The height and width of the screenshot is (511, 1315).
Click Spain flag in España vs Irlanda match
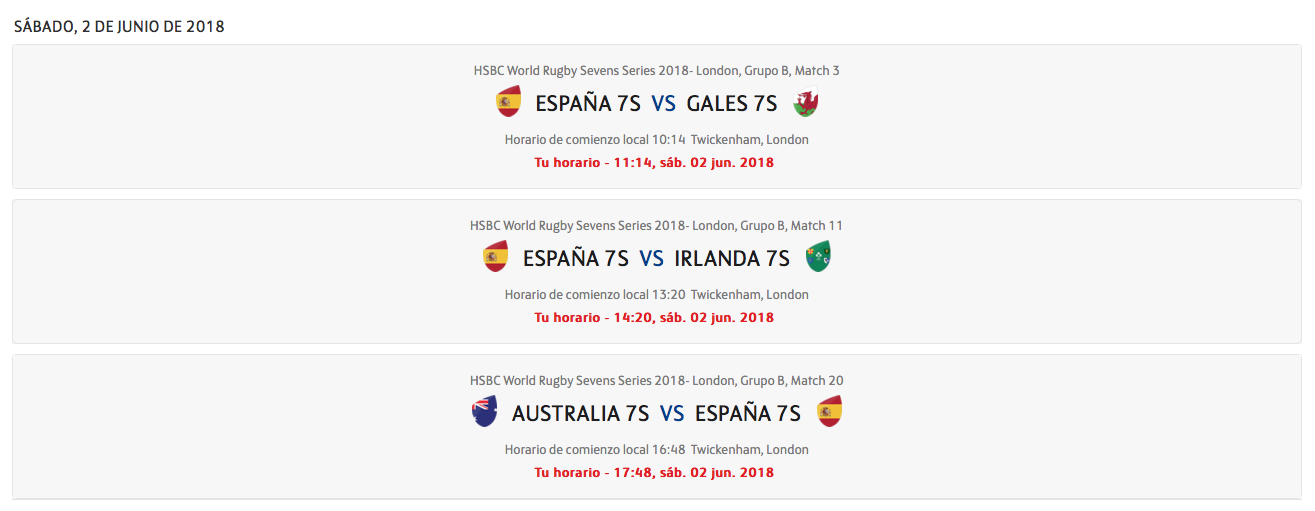pyautogui.click(x=496, y=257)
